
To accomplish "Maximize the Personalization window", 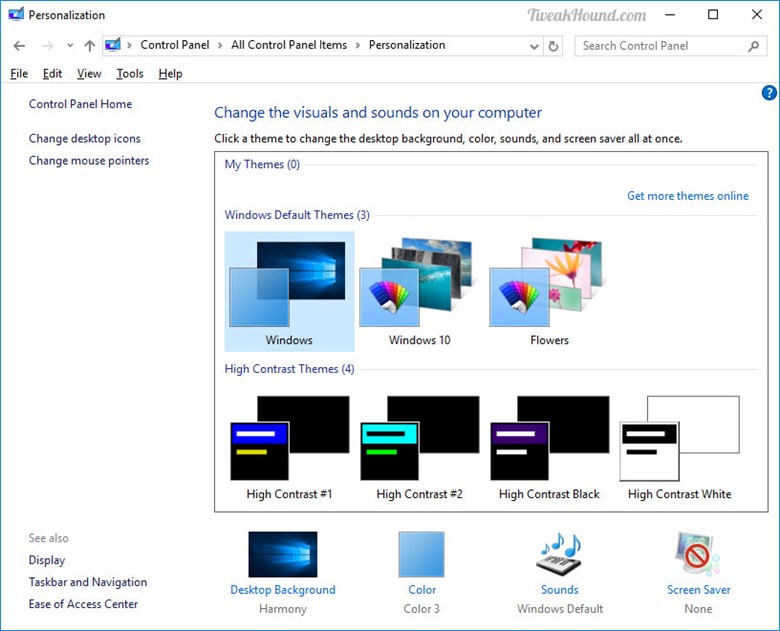I will point(713,14).
